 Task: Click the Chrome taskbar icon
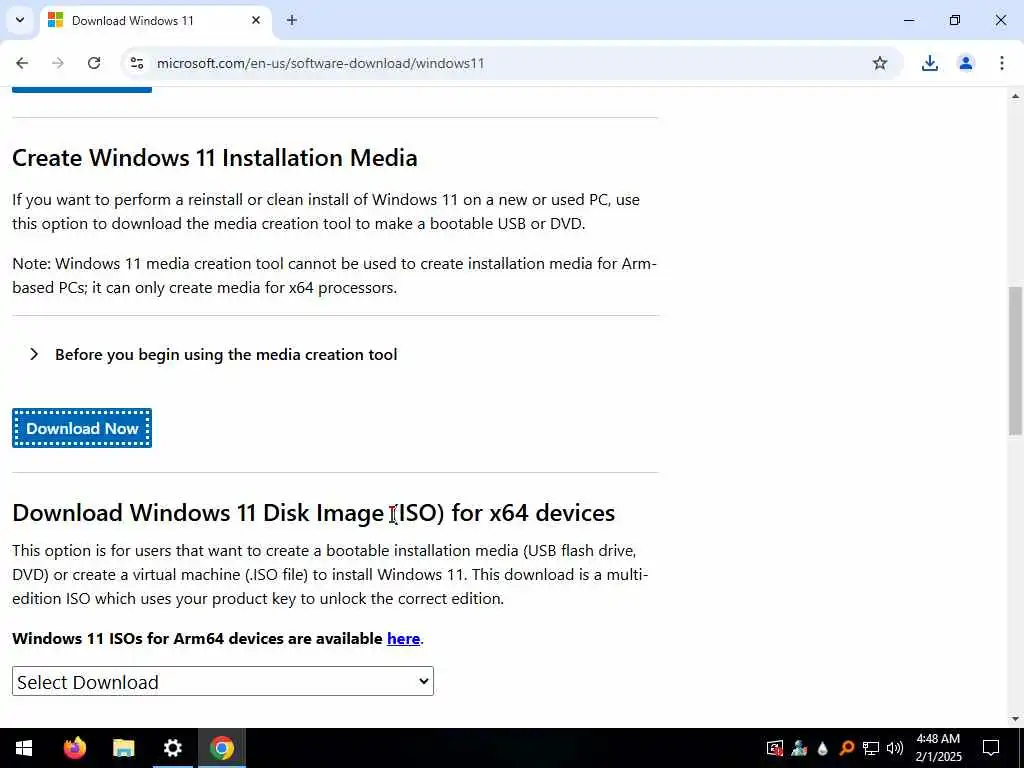tap(222, 748)
